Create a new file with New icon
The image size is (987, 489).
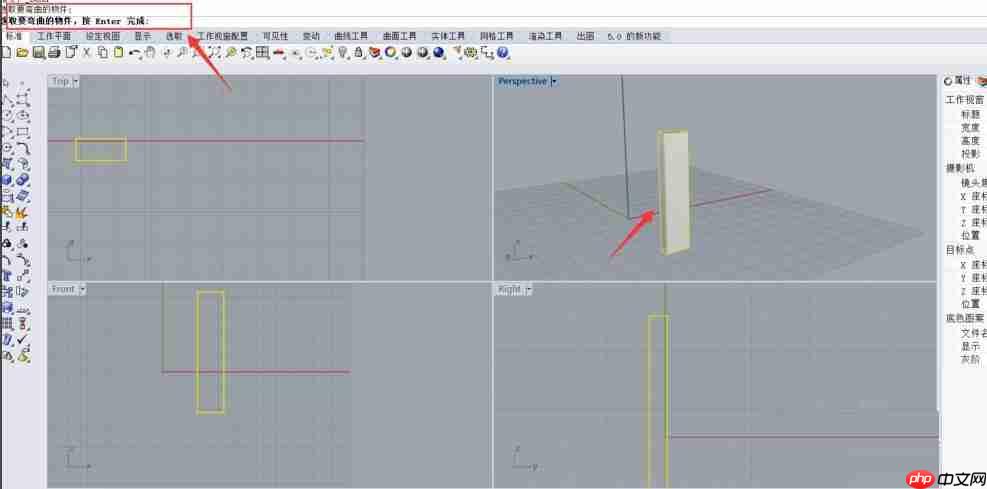click(x=5, y=52)
